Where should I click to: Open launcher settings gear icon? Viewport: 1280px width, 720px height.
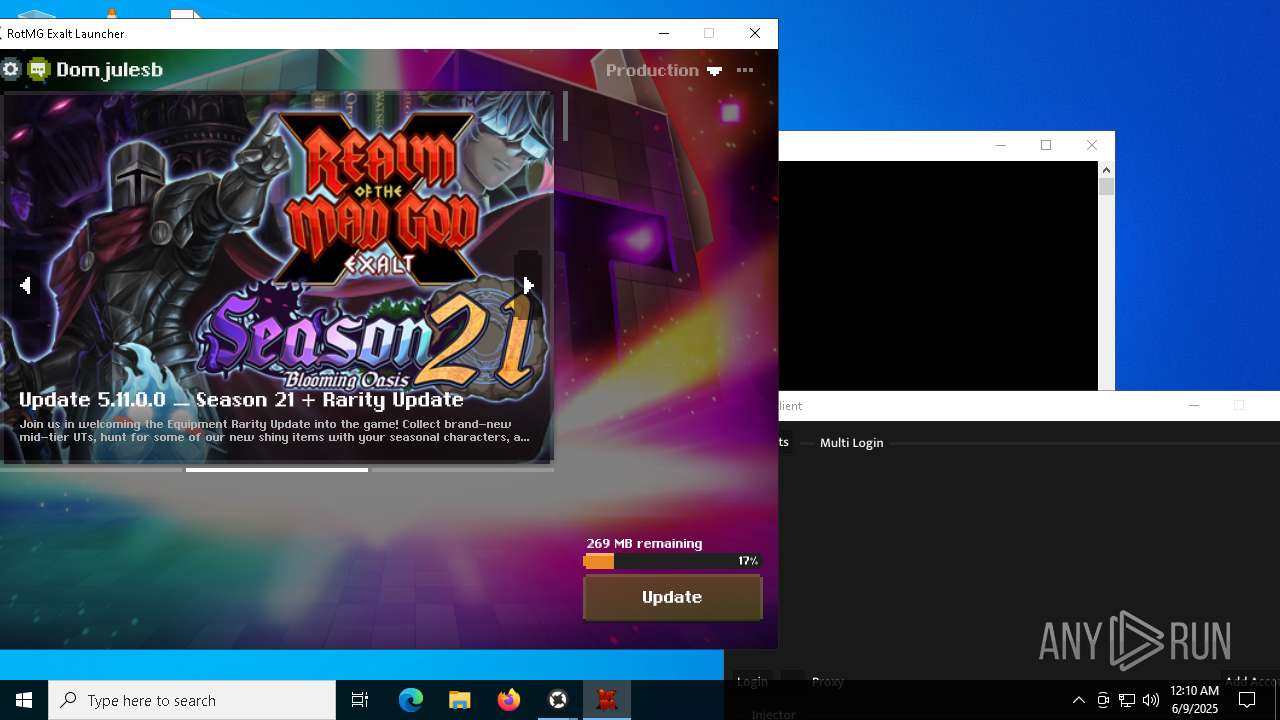(11, 69)
